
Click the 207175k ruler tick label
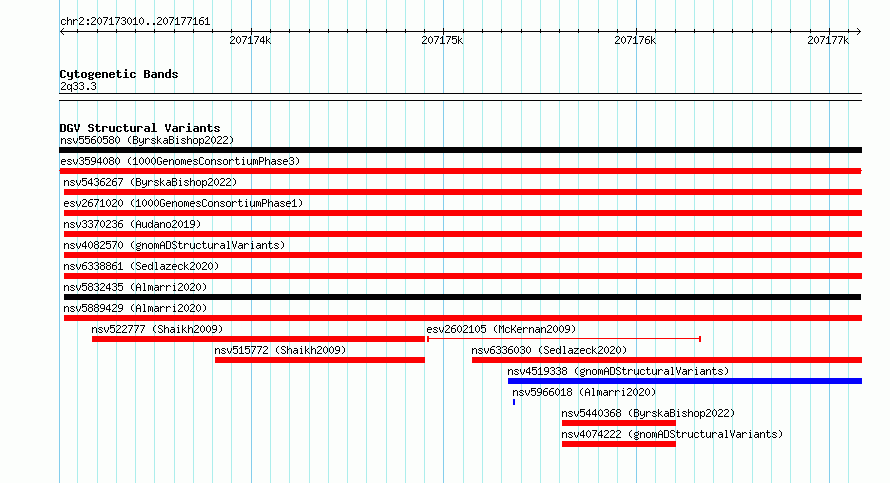click(x=442, y=40)
